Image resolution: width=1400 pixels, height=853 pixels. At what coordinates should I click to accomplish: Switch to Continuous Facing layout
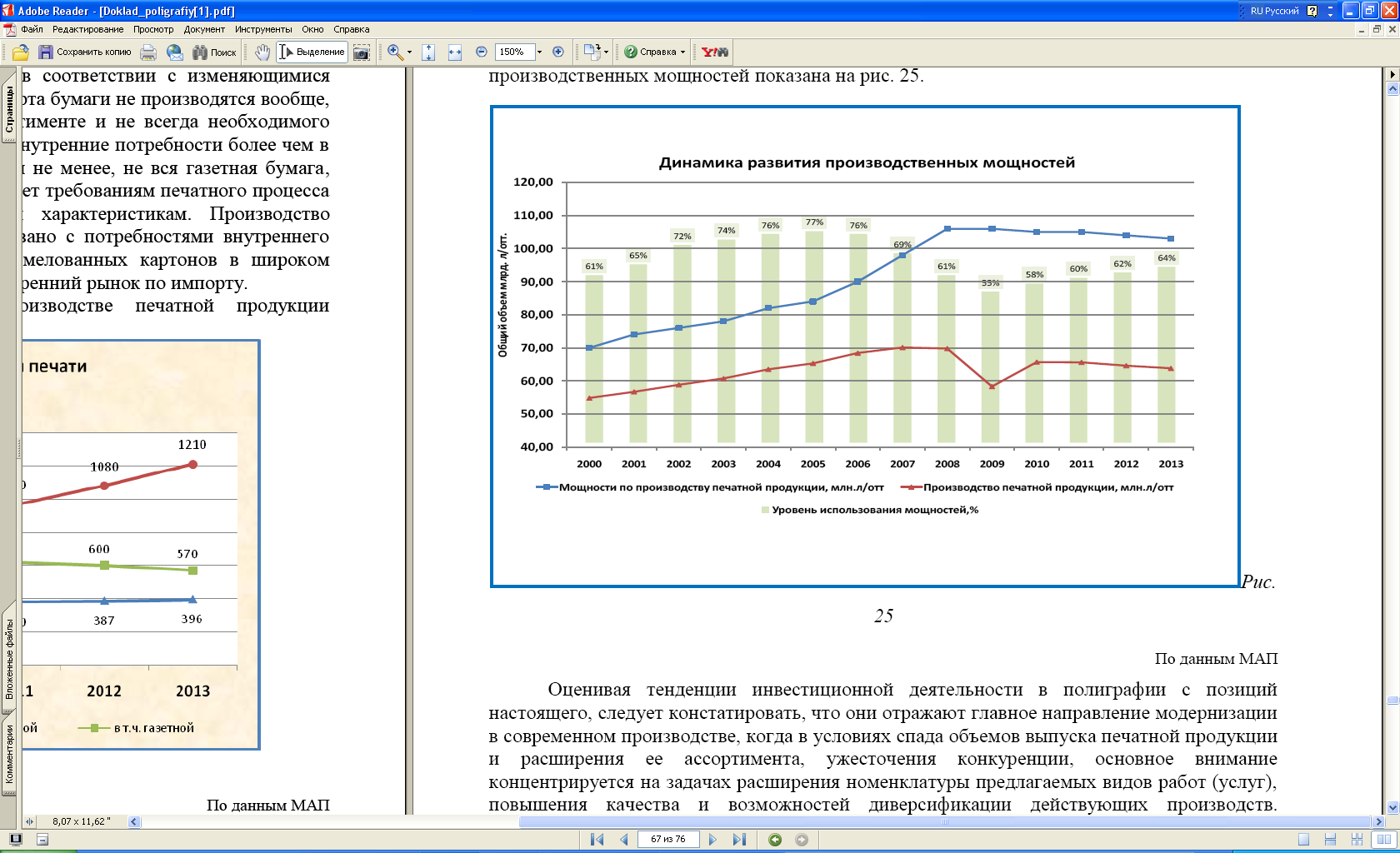coord(1357,840)
